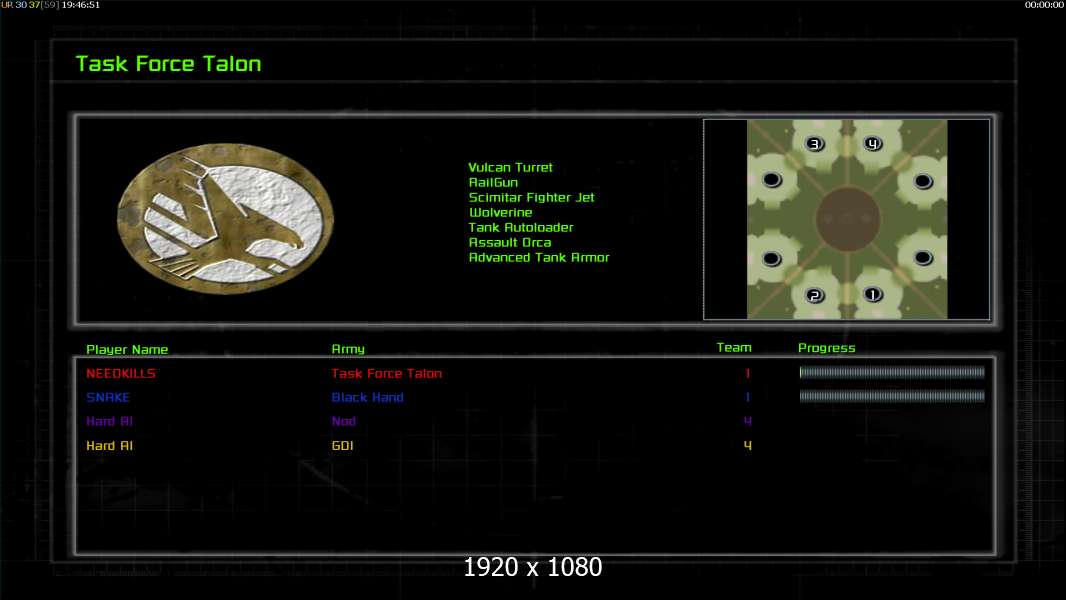Image resolution: width=1066 pixels, height=600 pixels.
Task: Click NEEDKILLS team number 1
Action: (x=747, y=373)
